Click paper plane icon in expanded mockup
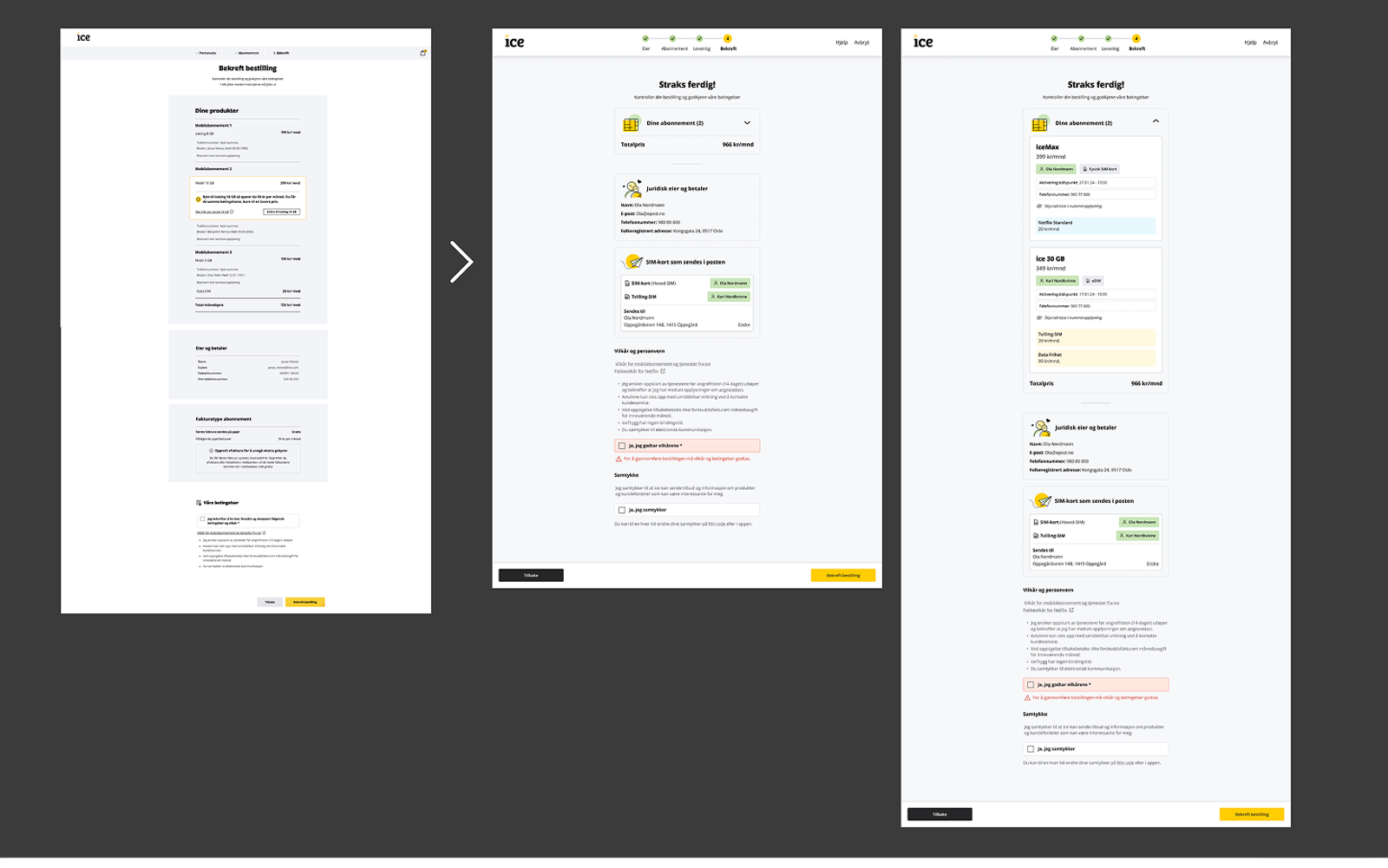1388x868 pixels. point(1041,500)
